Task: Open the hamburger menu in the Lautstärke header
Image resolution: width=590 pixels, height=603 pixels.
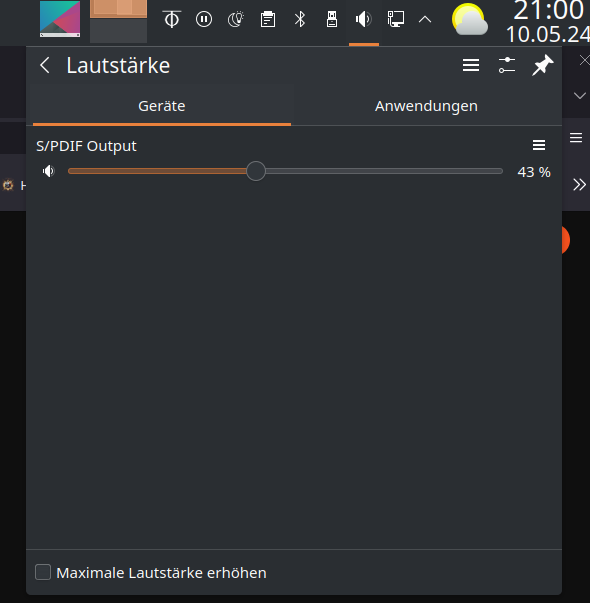Action: [471, 65]
